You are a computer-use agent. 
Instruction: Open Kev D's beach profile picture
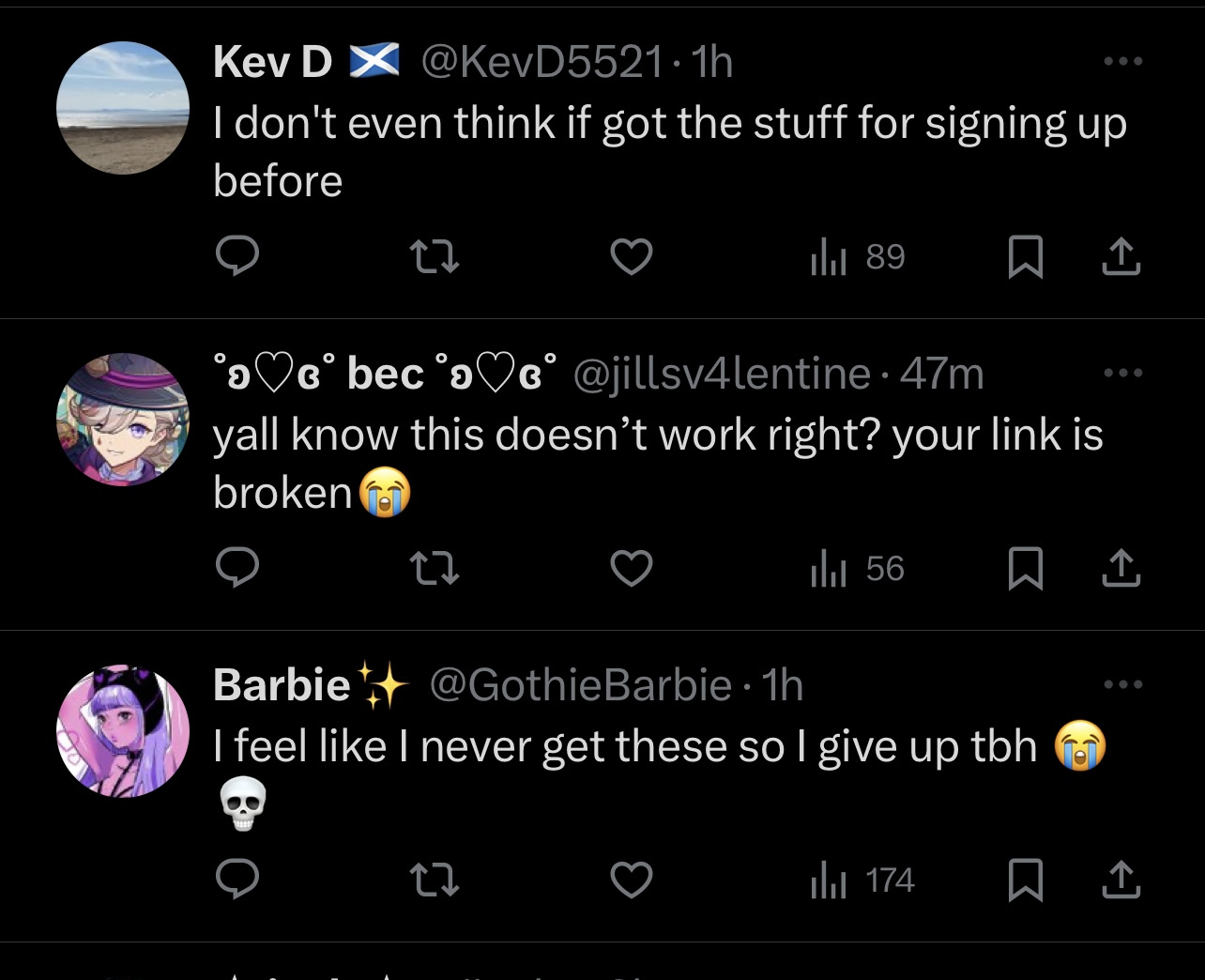coord(123,108)
